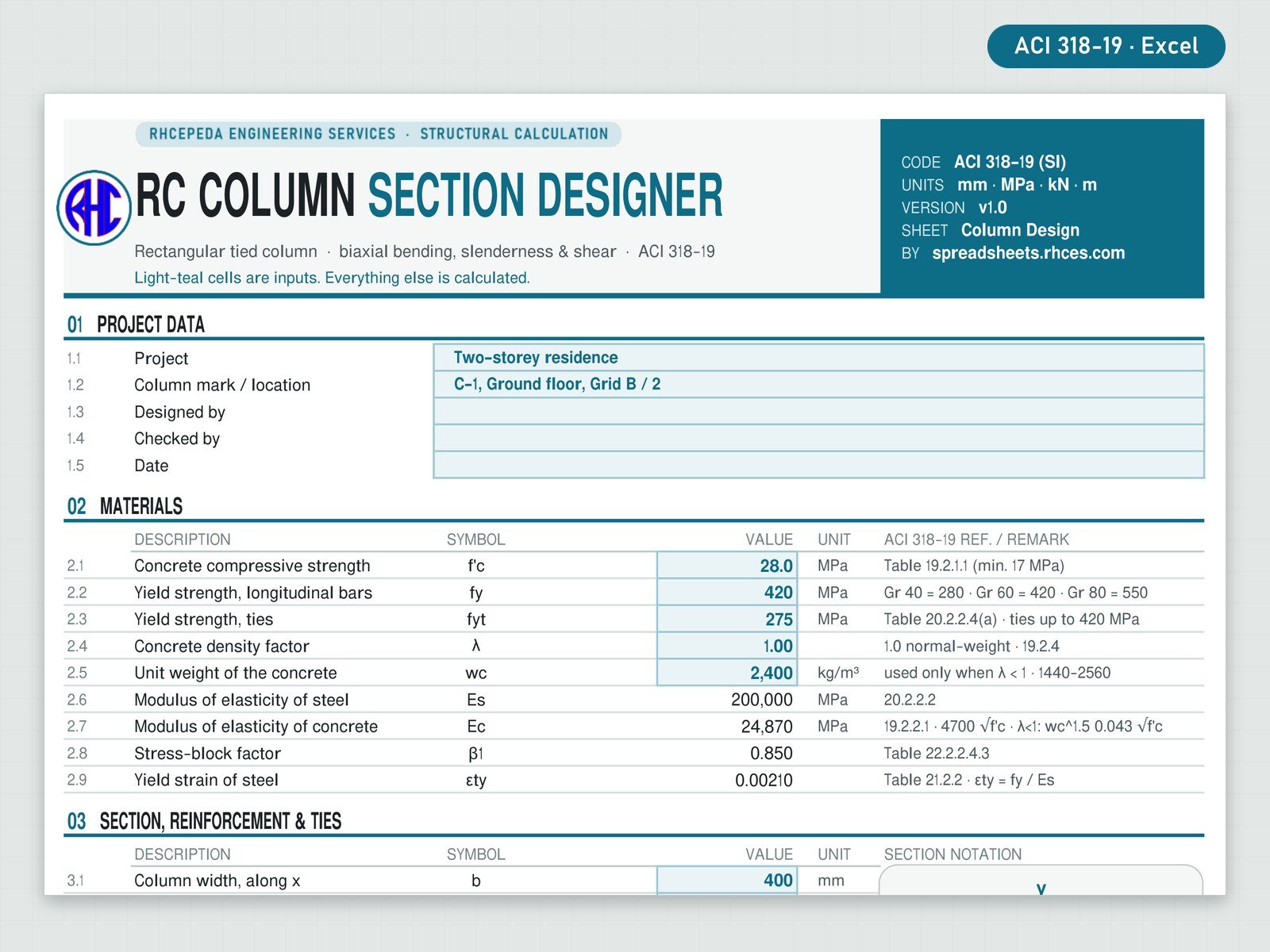The height and width of the screenshot is (952, 1270).
Task: Click 'Yield strength, ties' row label
Action: 203,620
